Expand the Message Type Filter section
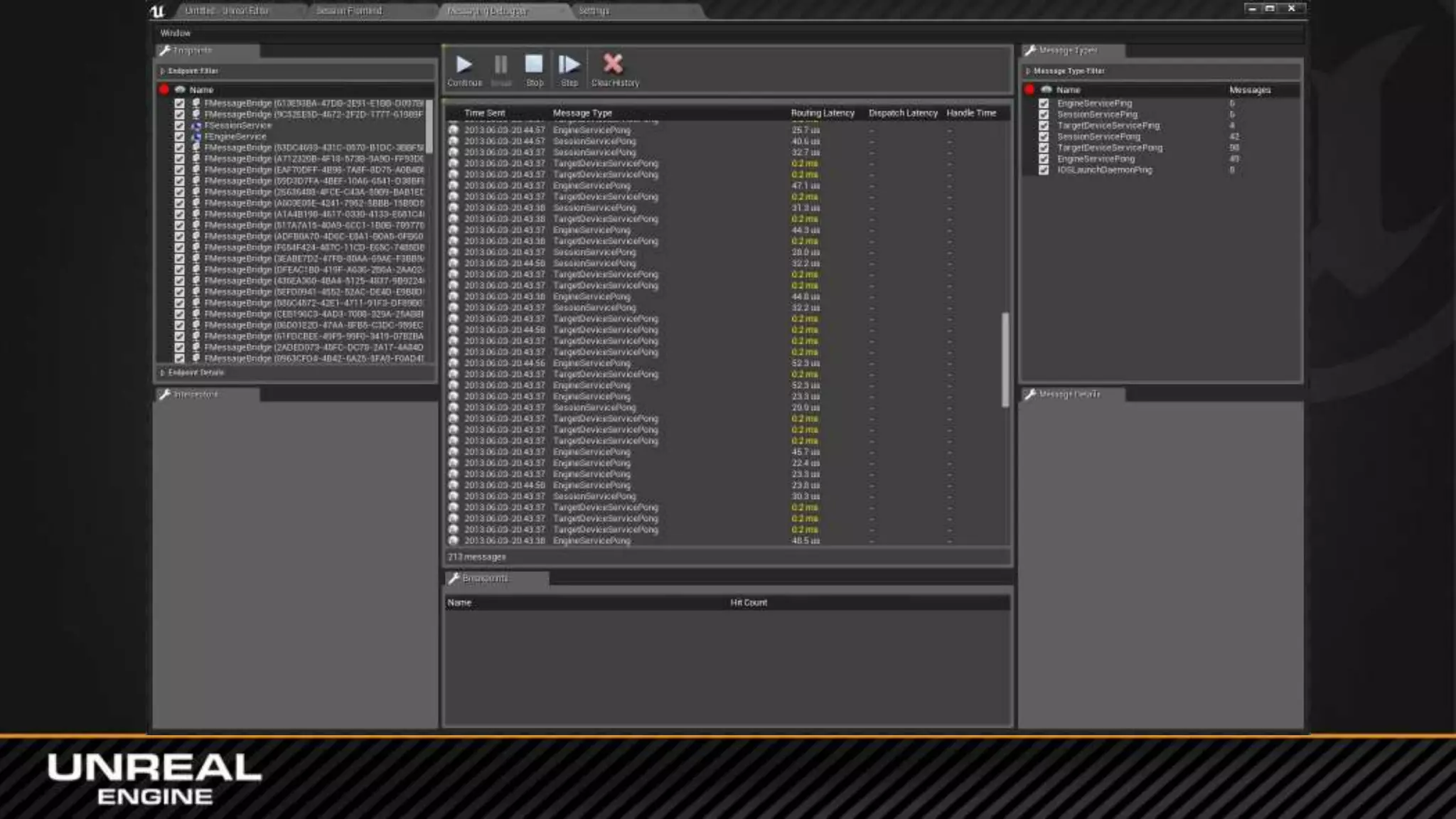Viewport: 1456px width, 819px height. 1028,71
